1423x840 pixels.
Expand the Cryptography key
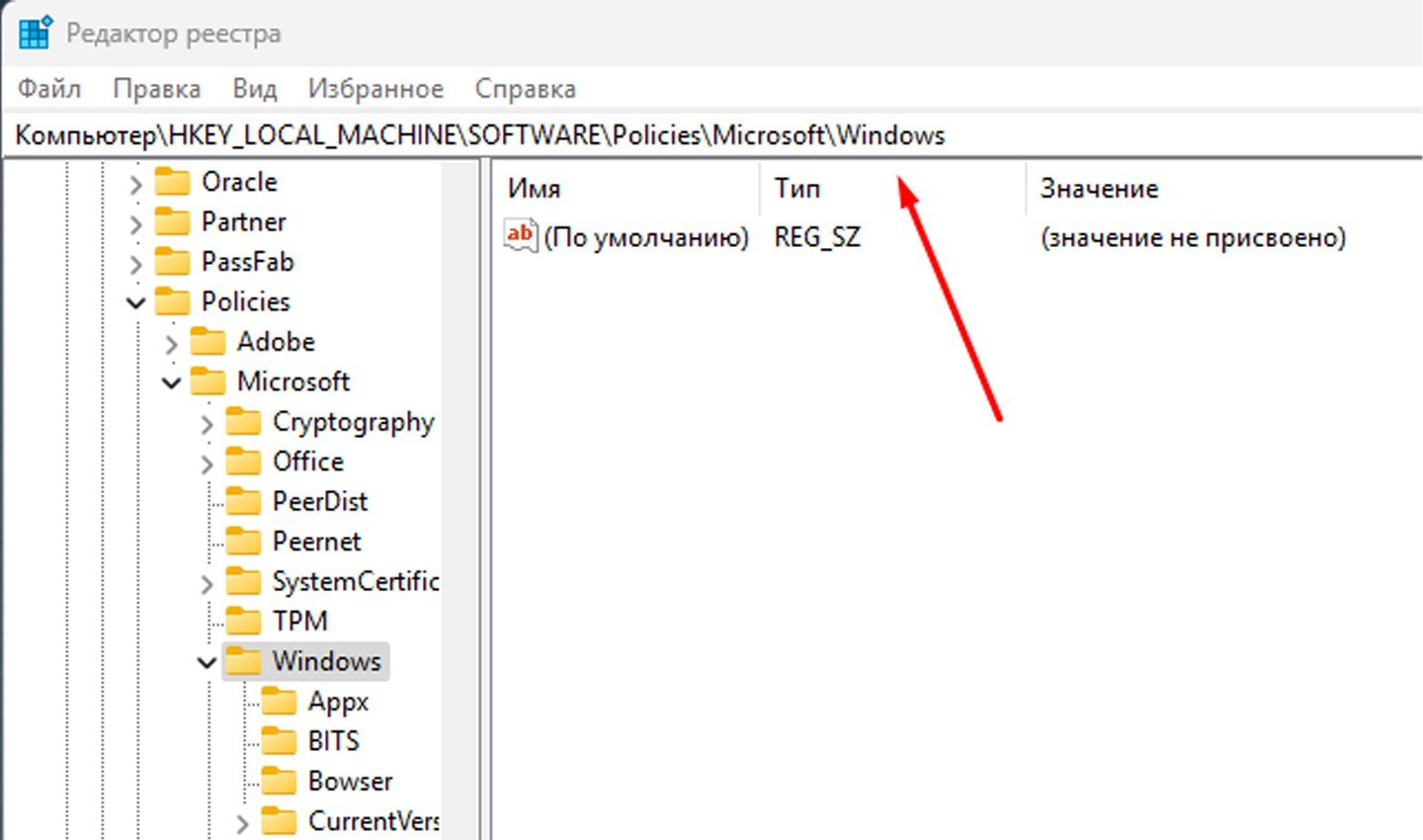pos(207,423)
